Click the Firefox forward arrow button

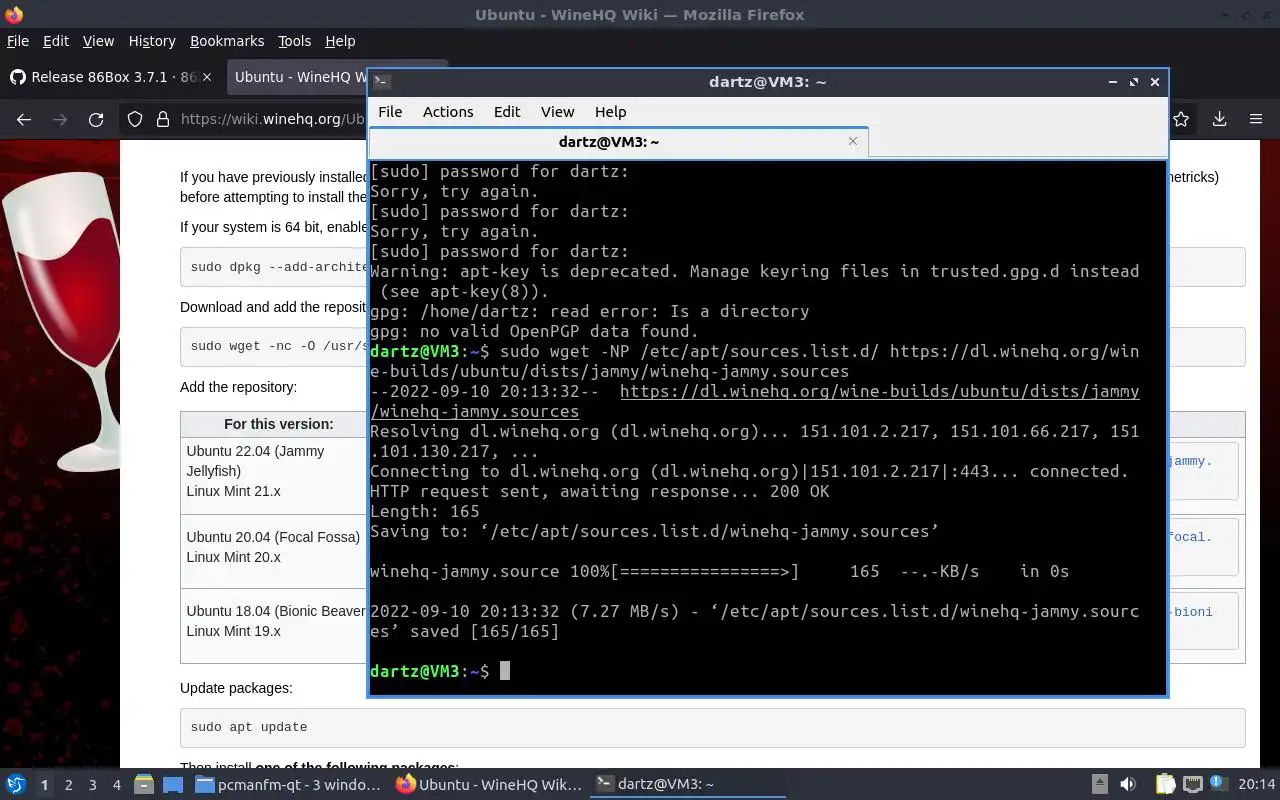pyautogui.click(x=60, y=119)
